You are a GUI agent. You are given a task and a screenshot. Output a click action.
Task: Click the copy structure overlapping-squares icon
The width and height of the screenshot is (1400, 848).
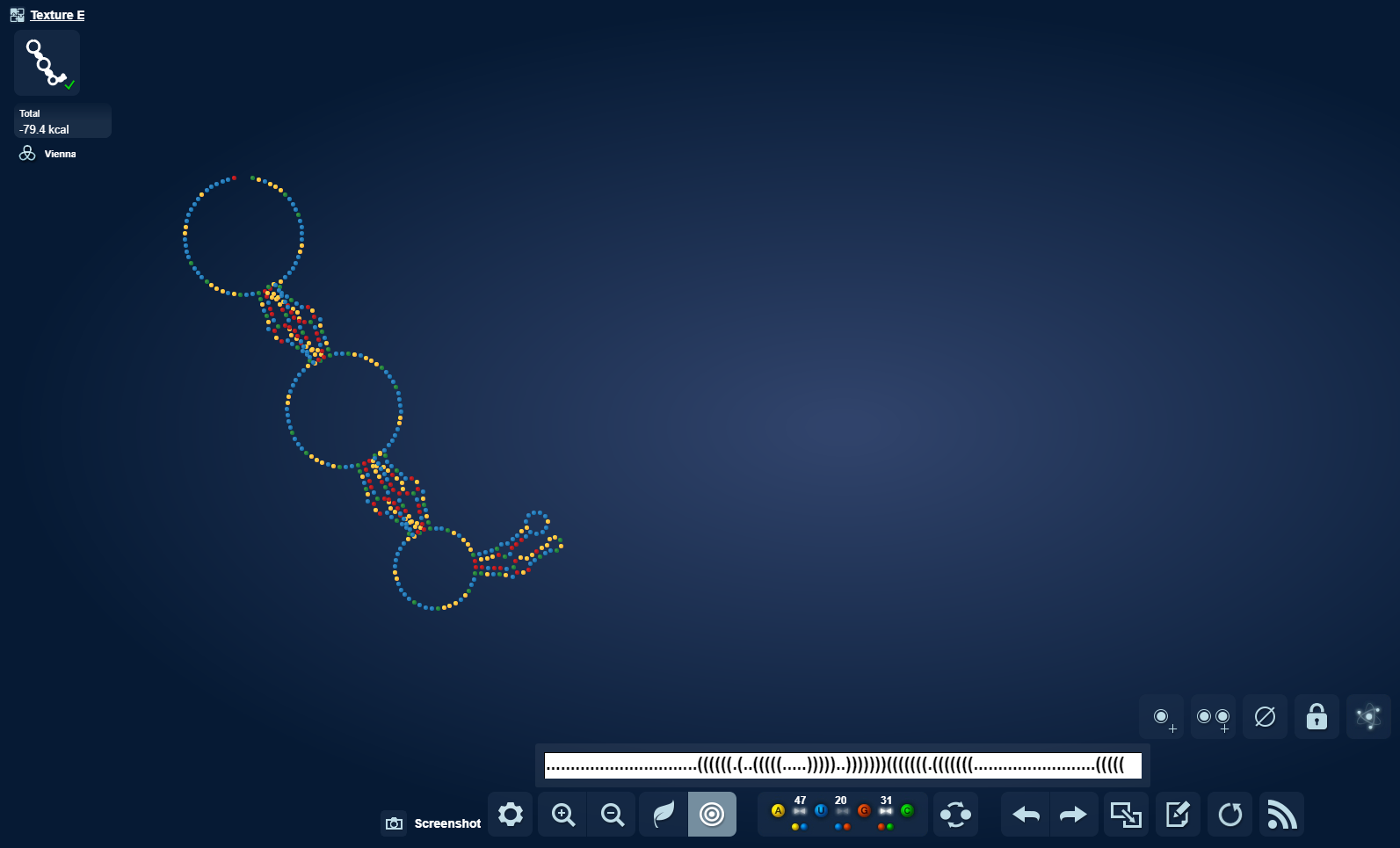(1126, 815)
